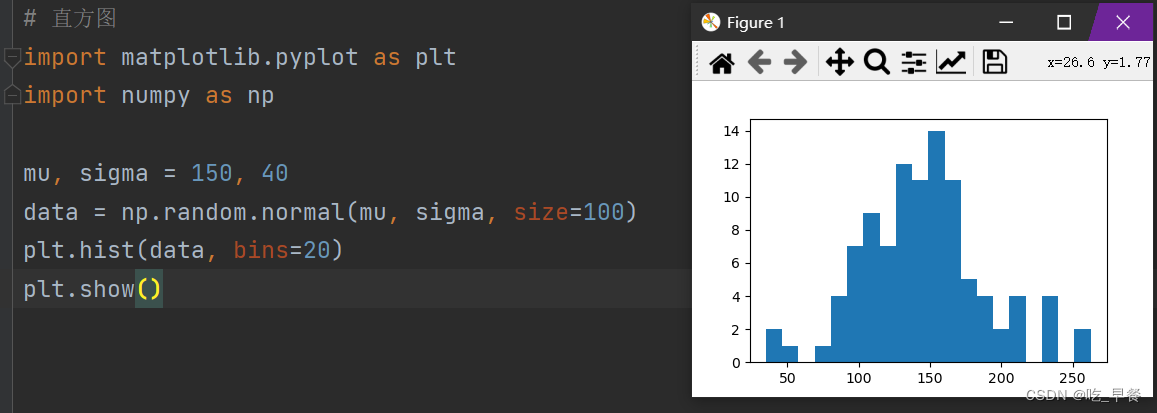The image size is (1157, 413).
Task: Go back to the previous view arrow
Action: tap(759, 63)
